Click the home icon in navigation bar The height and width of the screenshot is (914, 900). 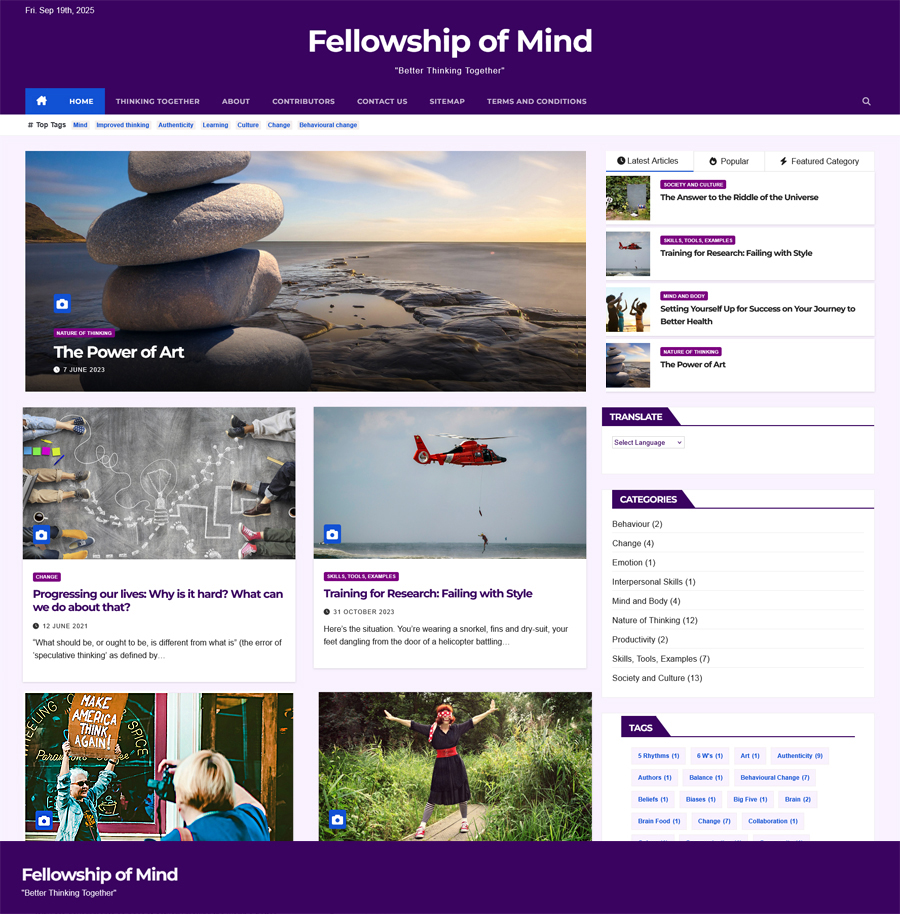pos(41,101)
